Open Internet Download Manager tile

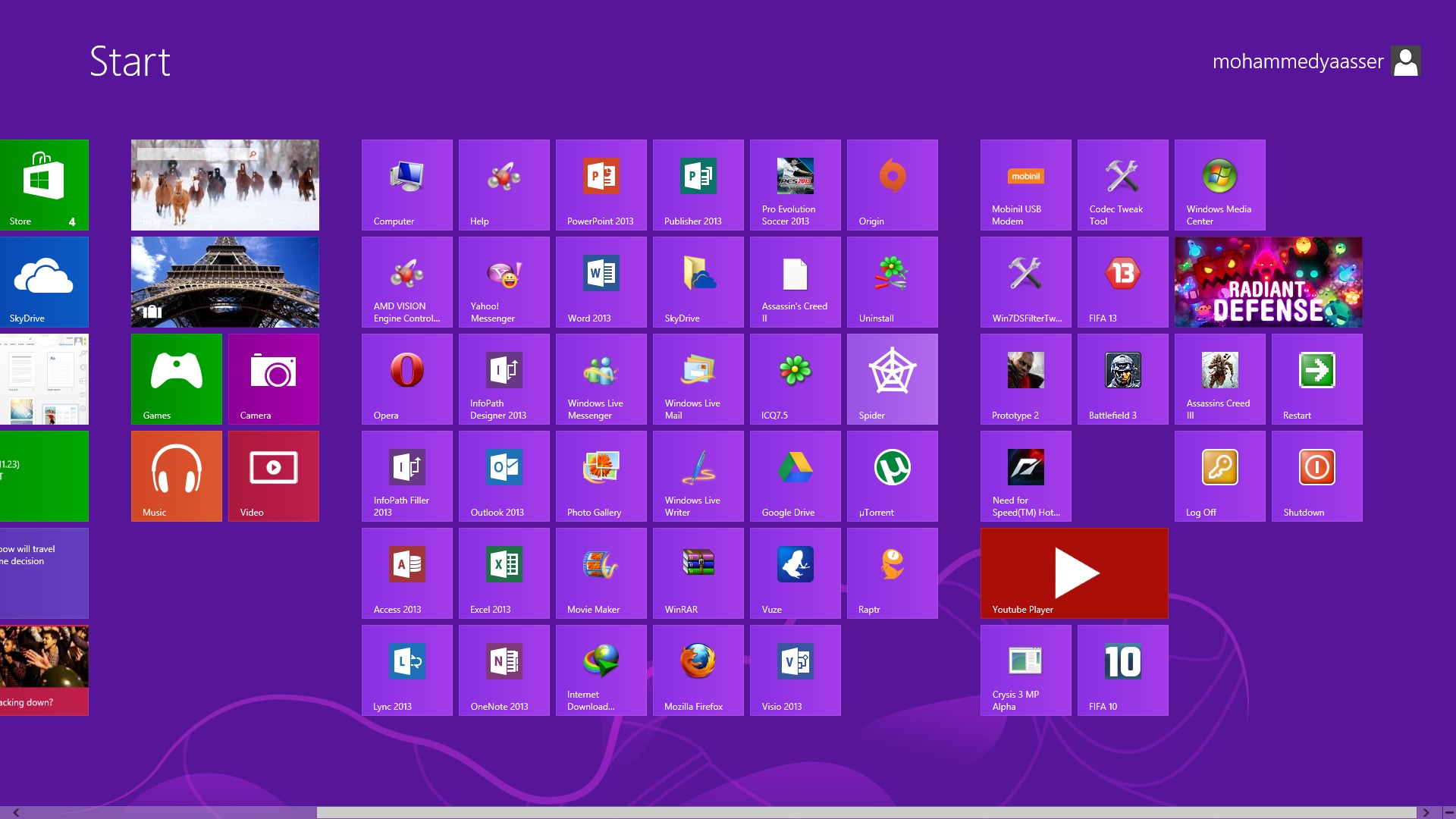pos(601,670)
